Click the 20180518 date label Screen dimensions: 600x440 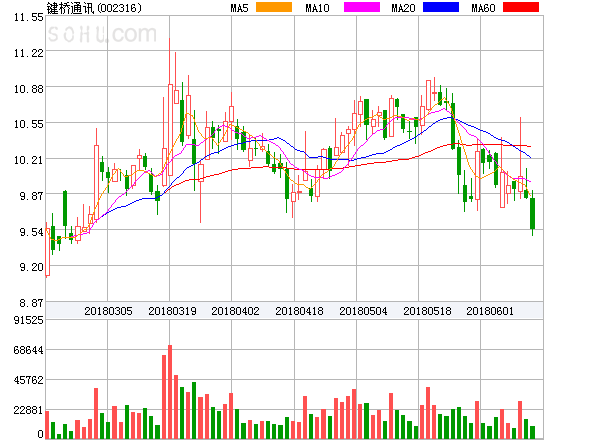[x=427, y=311]
